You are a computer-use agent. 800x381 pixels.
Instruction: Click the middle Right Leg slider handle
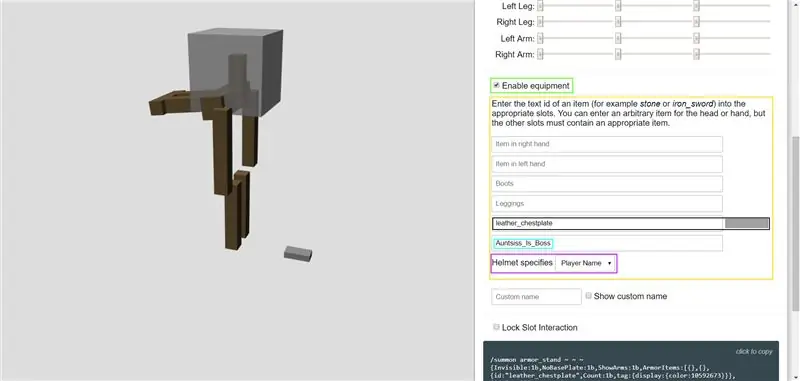618,22
